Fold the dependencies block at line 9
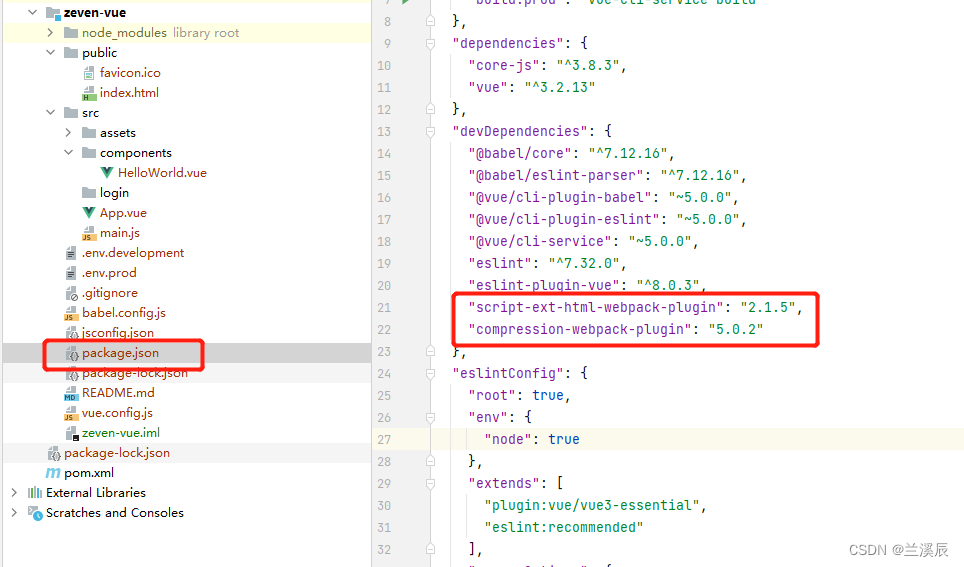This screenshot has height=567, width=964. (x=430, y=44)
